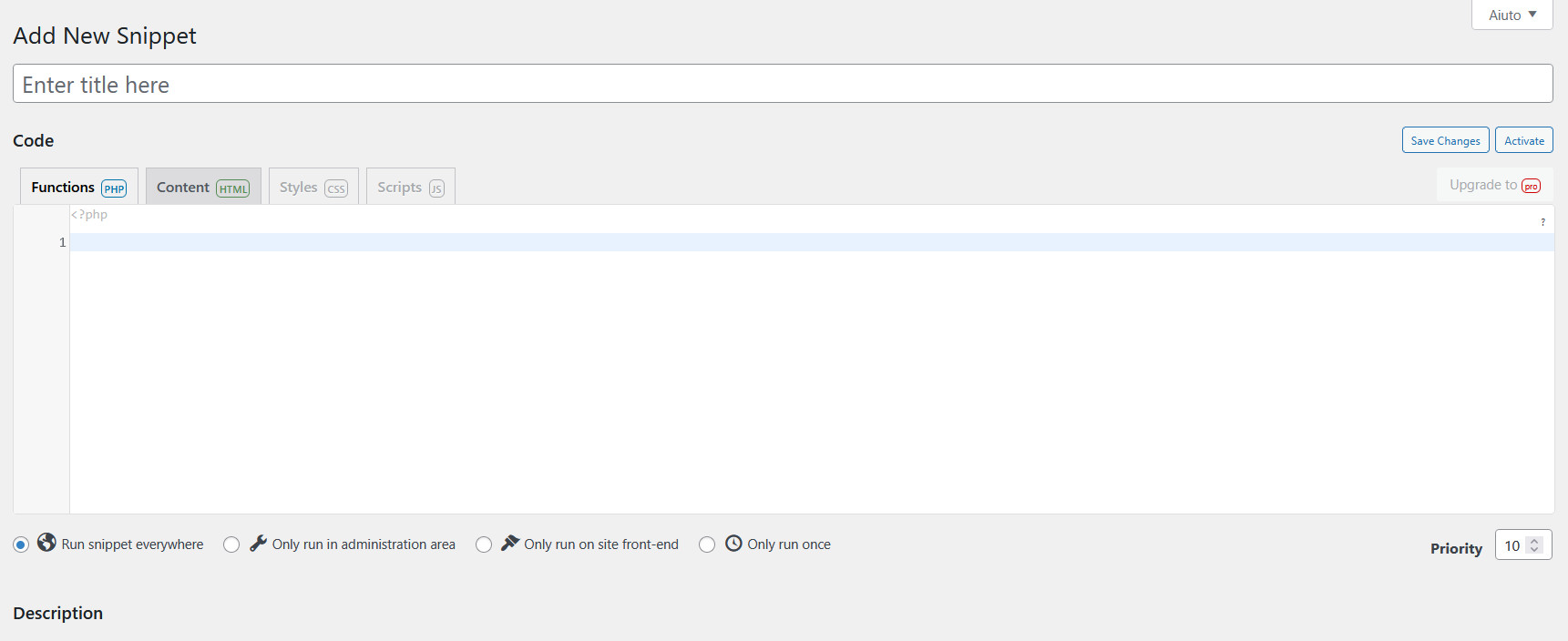Switch to the Styles CSS tab
Image resolution: width=1568 pixels, height=641 pixels.
[x=313, y=187]
